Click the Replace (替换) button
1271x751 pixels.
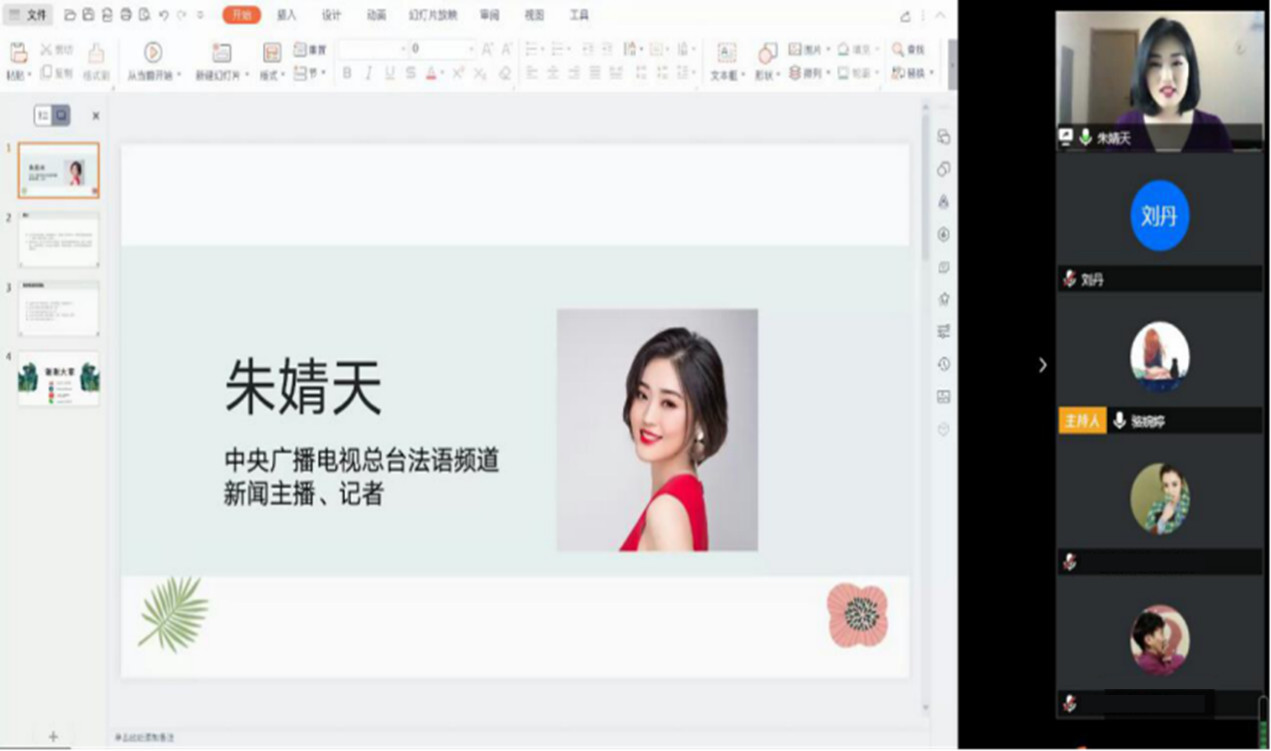pos(911,73)
